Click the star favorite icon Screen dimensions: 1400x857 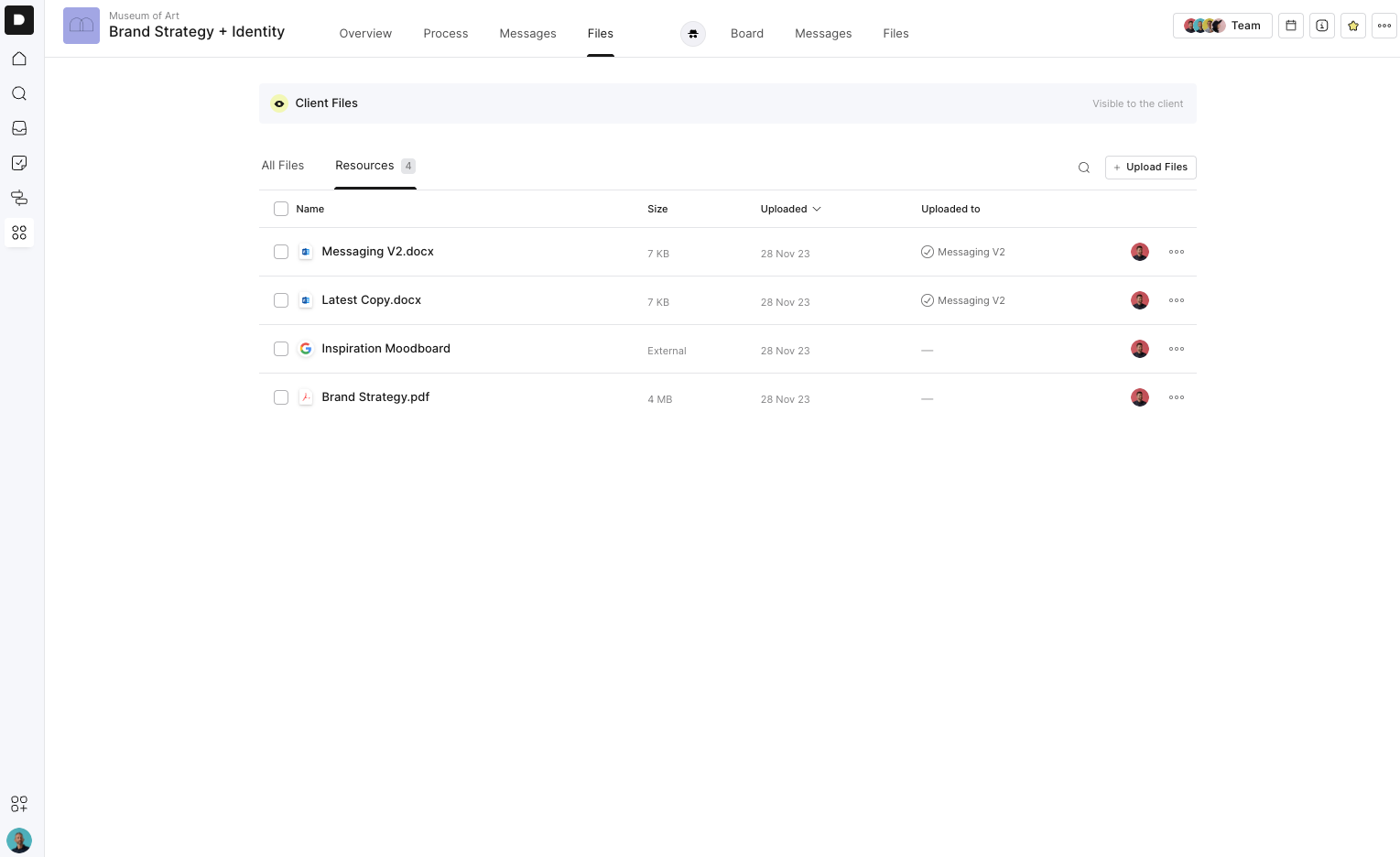click(x=1353, y=26)
